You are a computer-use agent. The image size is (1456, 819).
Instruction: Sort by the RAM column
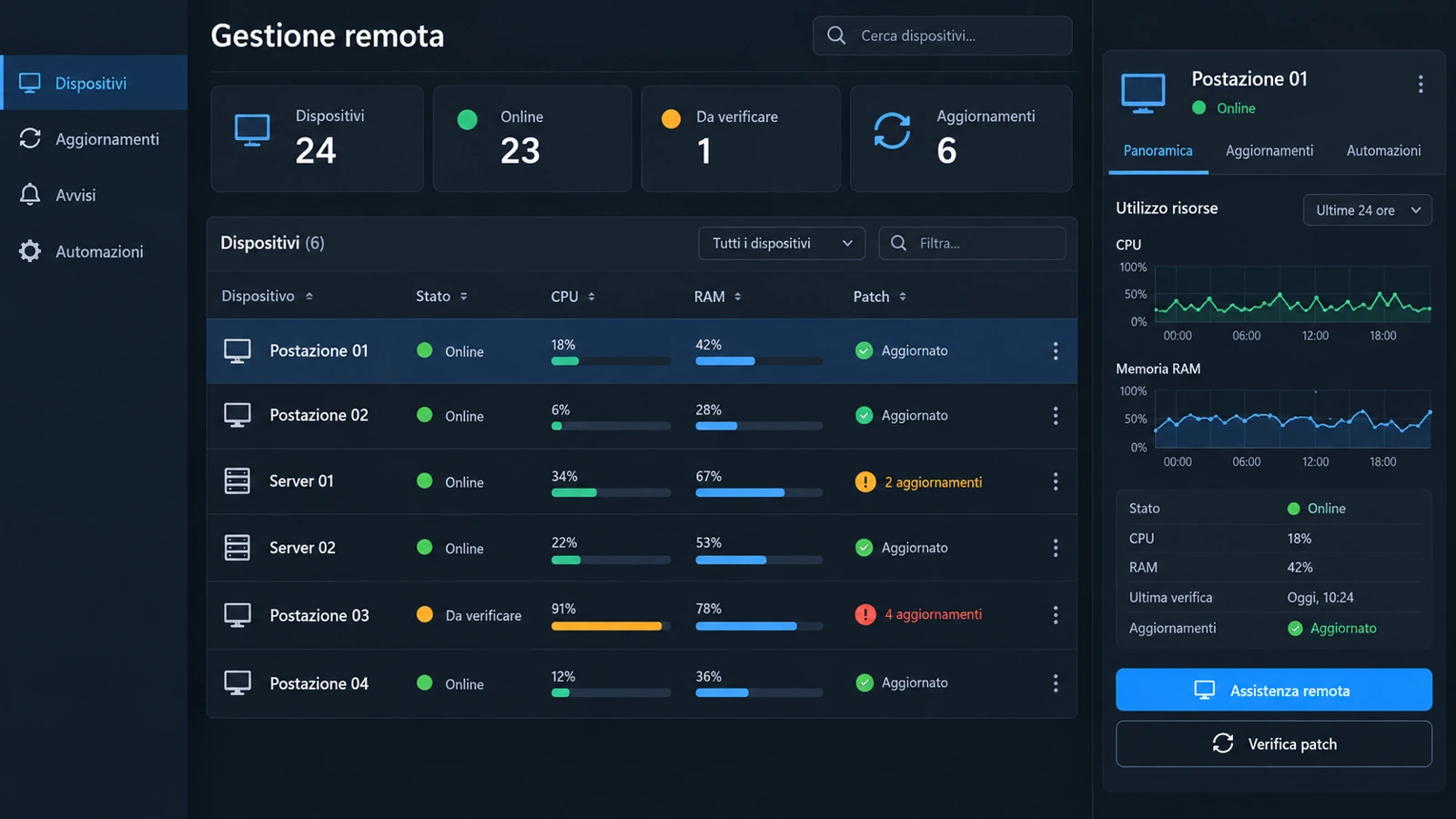[717, 297]
